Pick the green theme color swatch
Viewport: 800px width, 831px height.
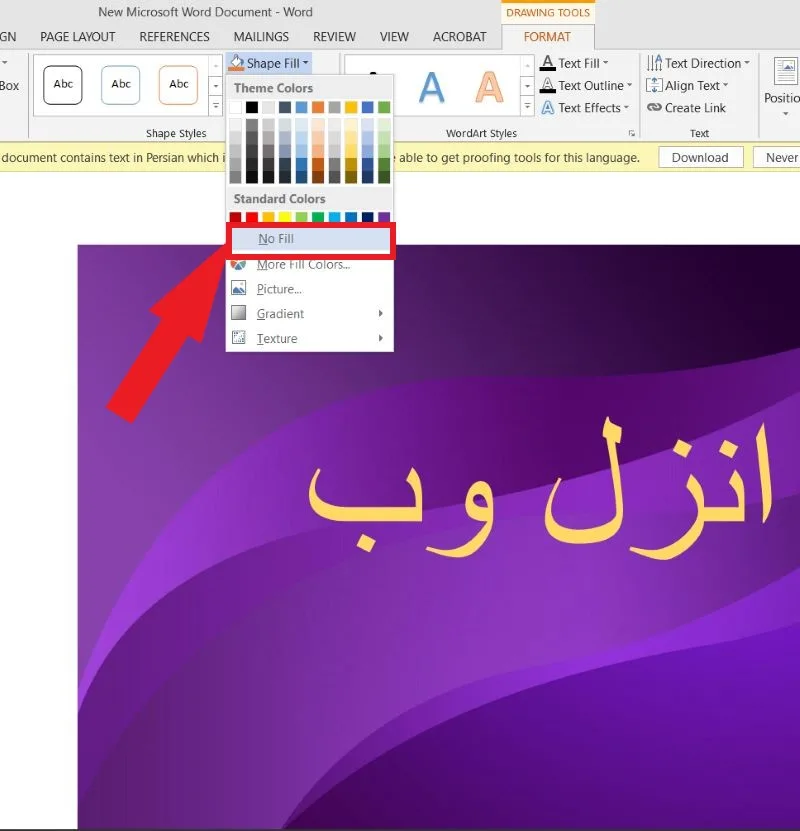click(x=384, y=107)
